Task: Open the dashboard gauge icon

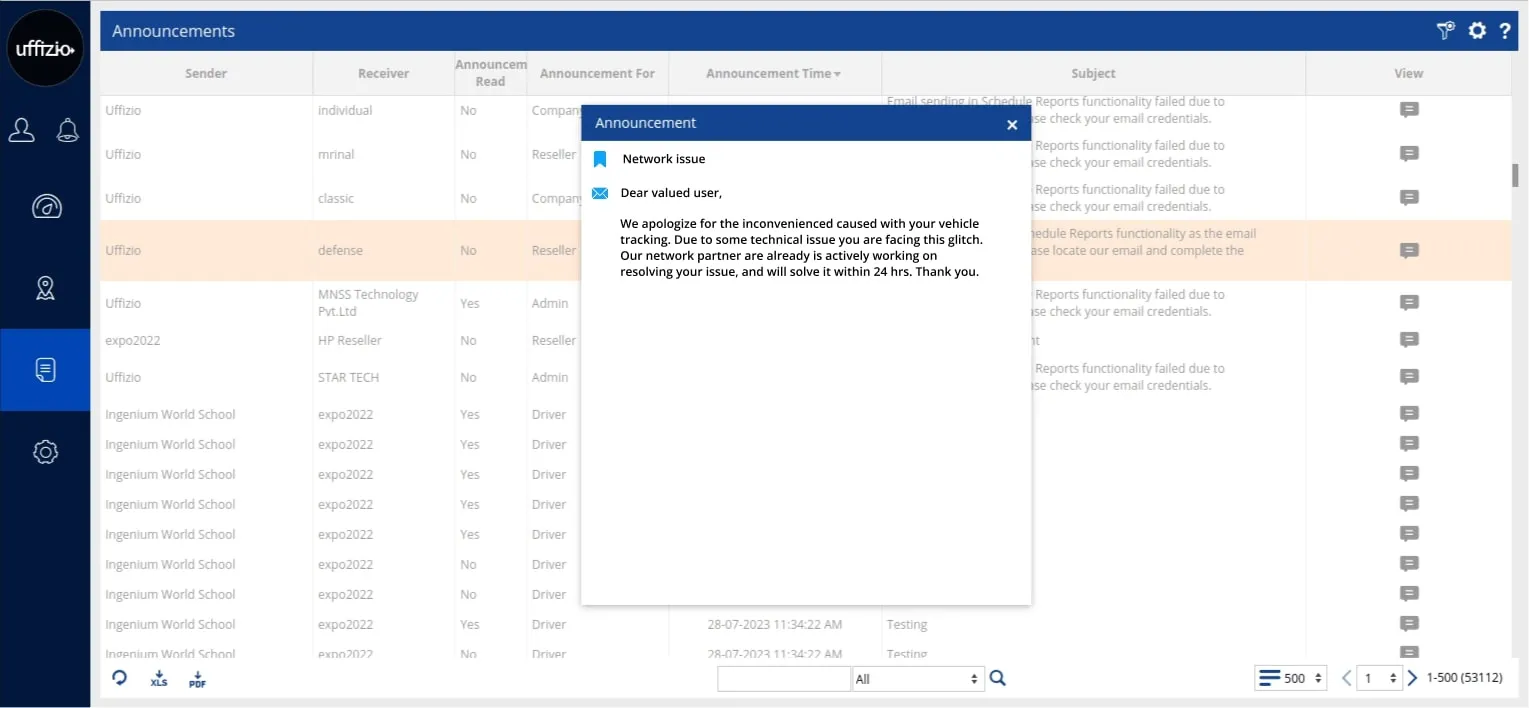Action: (x=46, y=207)
